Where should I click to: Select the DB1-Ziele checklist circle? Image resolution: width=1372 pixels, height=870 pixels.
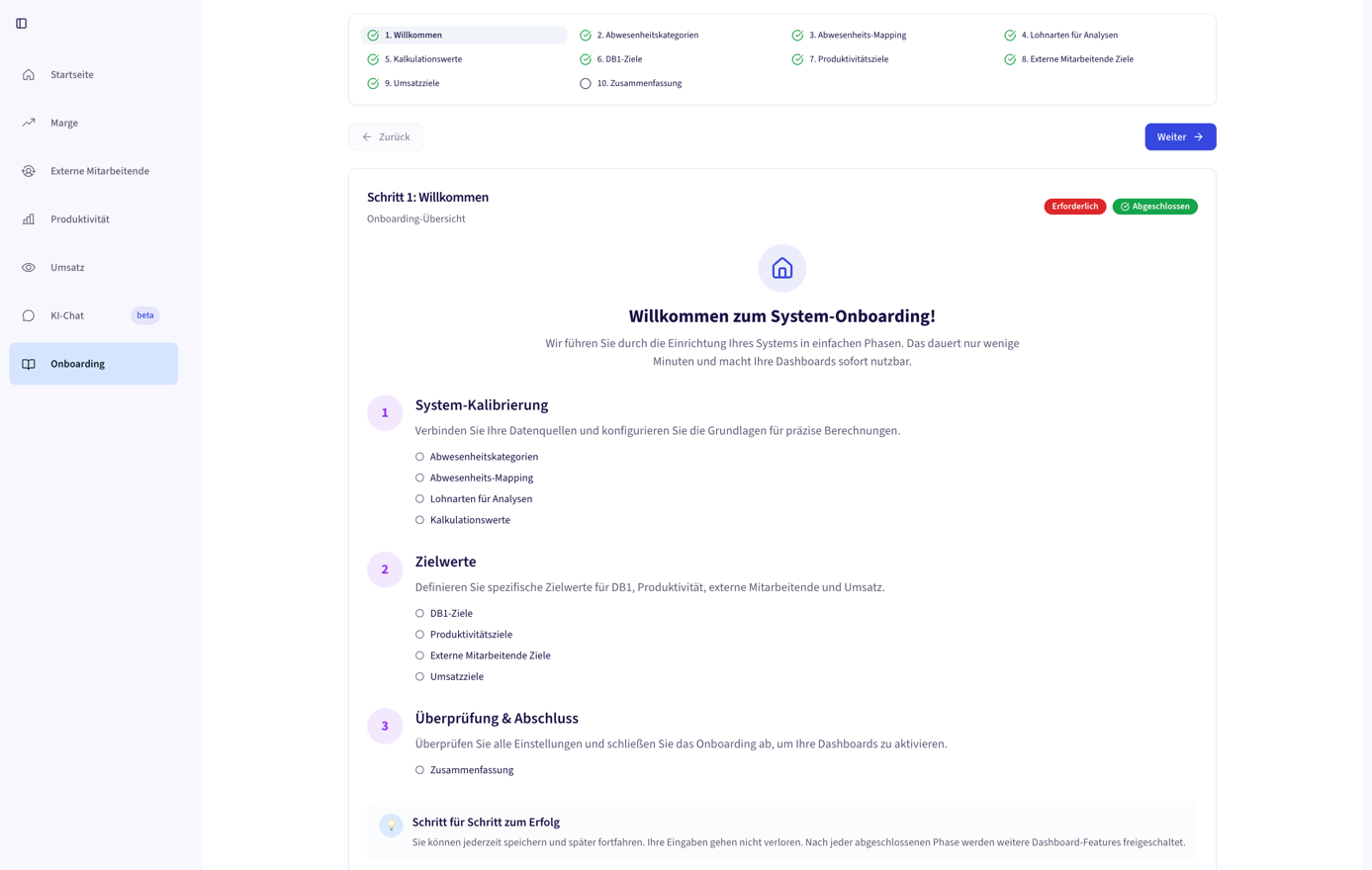click(x=419, y=614)
